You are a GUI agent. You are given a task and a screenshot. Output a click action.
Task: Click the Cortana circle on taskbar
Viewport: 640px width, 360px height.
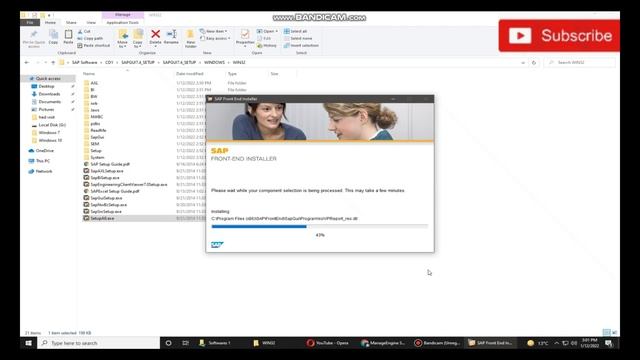(x=168, y=343)
